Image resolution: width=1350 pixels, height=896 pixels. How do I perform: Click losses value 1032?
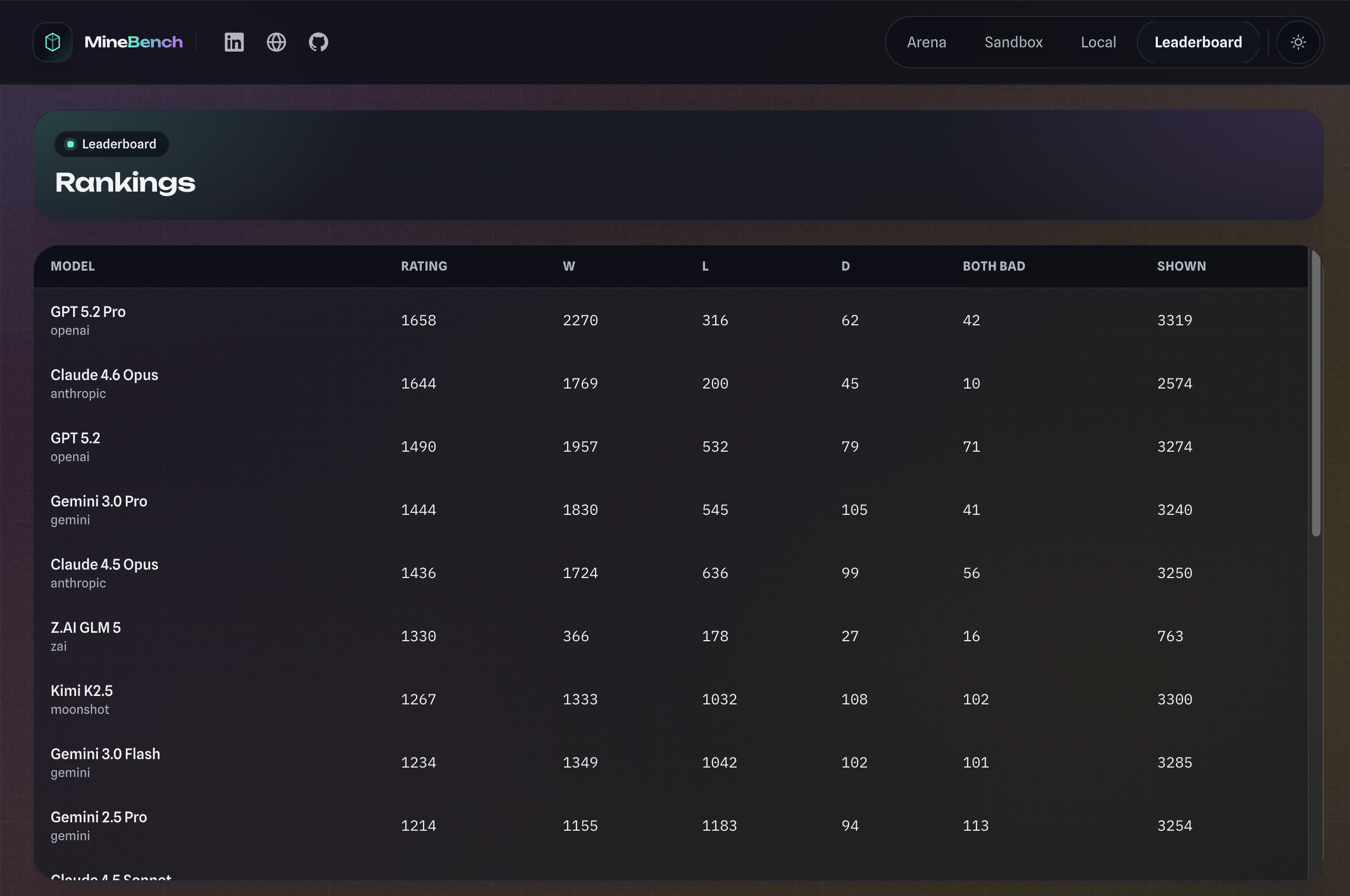coord(720,700)
